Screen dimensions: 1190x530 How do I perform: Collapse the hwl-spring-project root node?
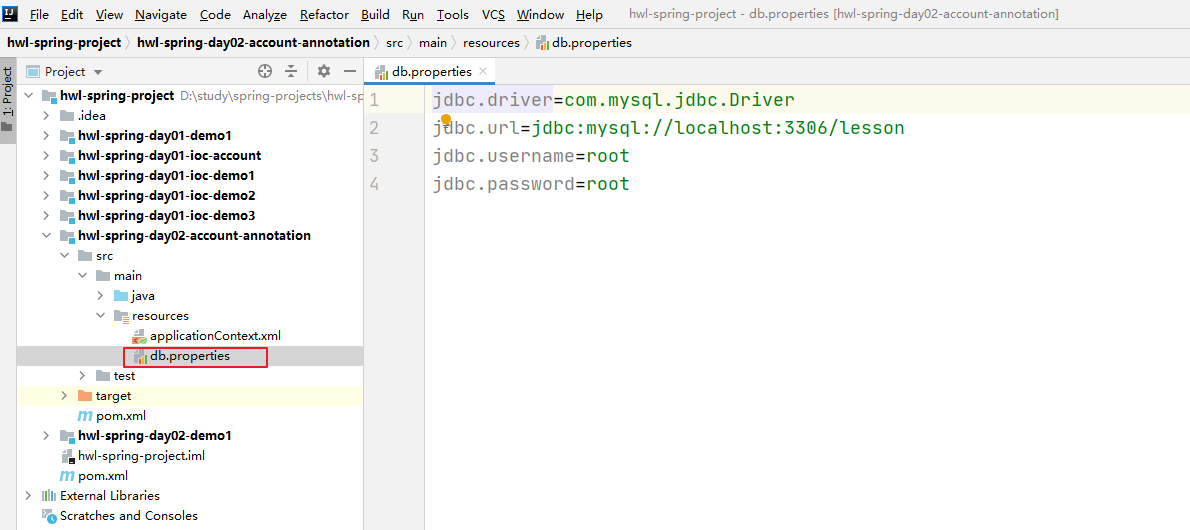coord(30,96)
